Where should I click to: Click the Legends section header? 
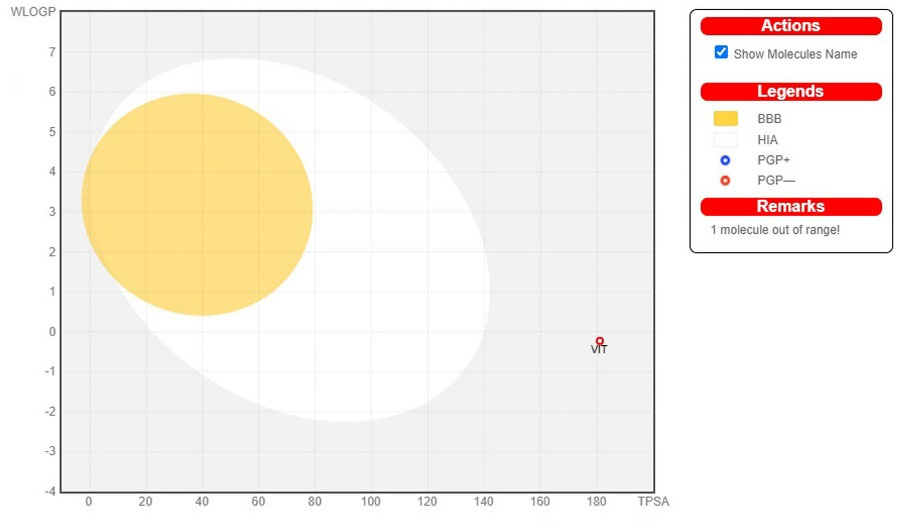(x=790, y=91)
